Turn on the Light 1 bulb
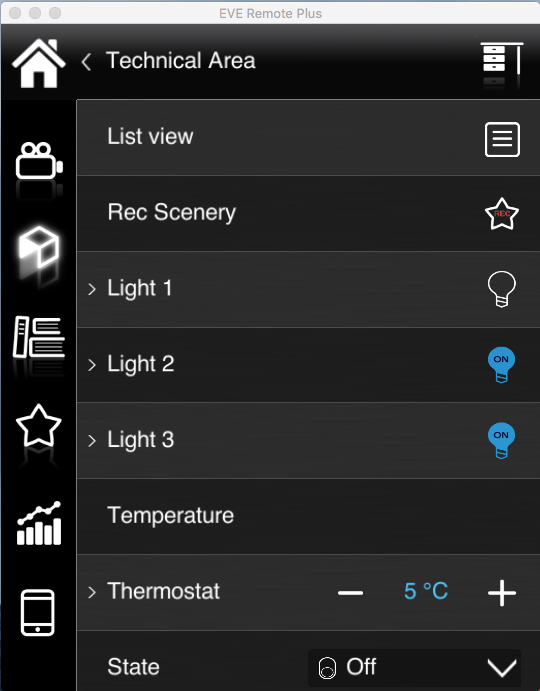 click(502, 289)
